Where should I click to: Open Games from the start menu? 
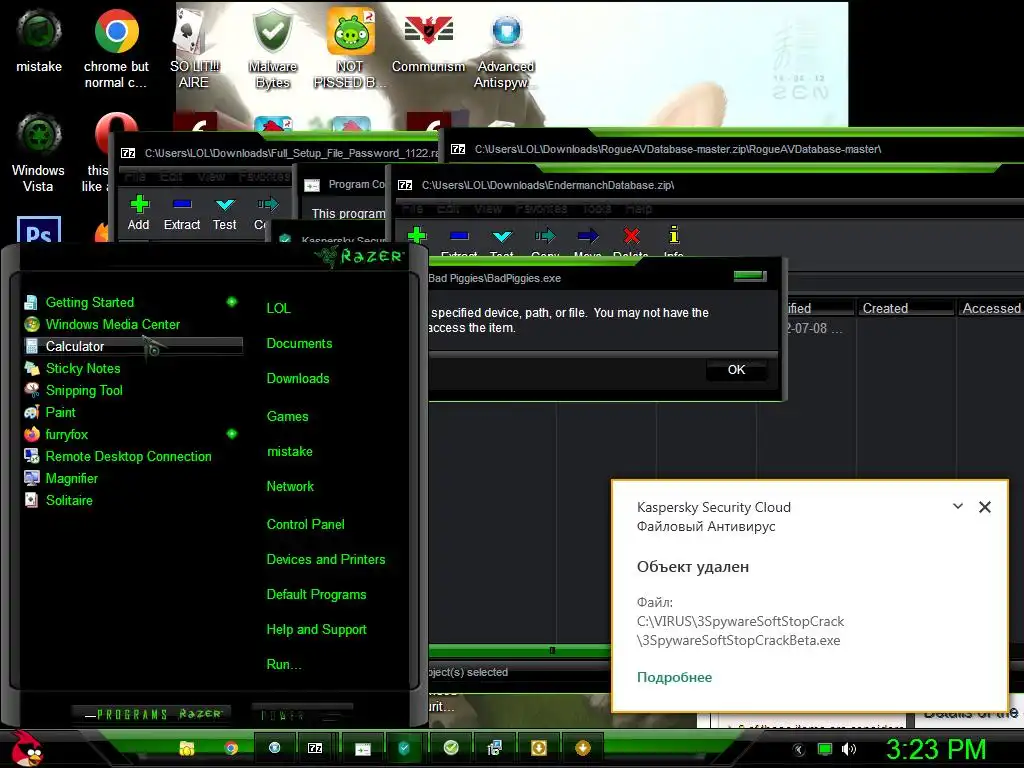(x=287, y=417)
